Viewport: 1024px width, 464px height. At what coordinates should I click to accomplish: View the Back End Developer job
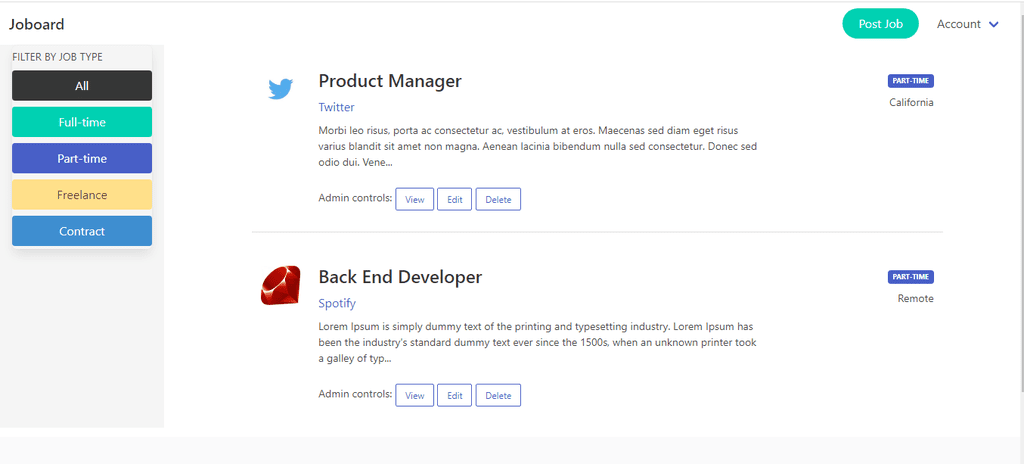click(415, 395)
